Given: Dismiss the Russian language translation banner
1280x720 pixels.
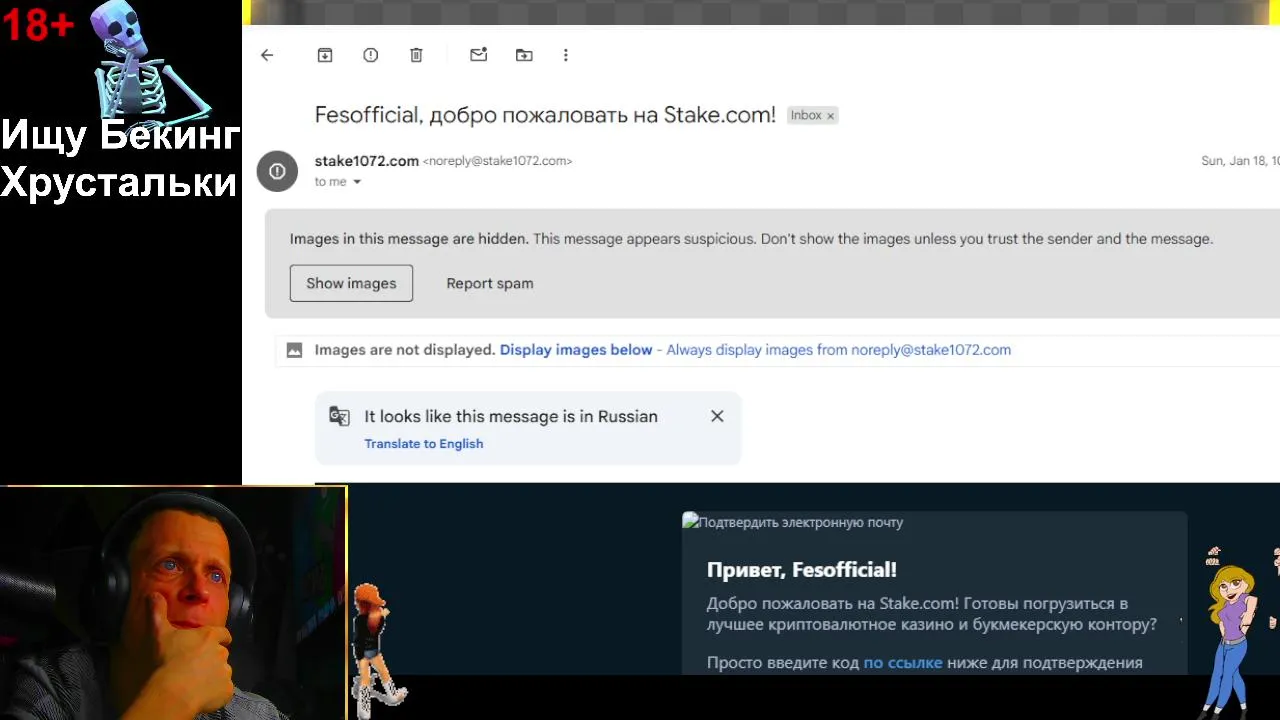Looking at the screenshot, I should tap(717, 416).
